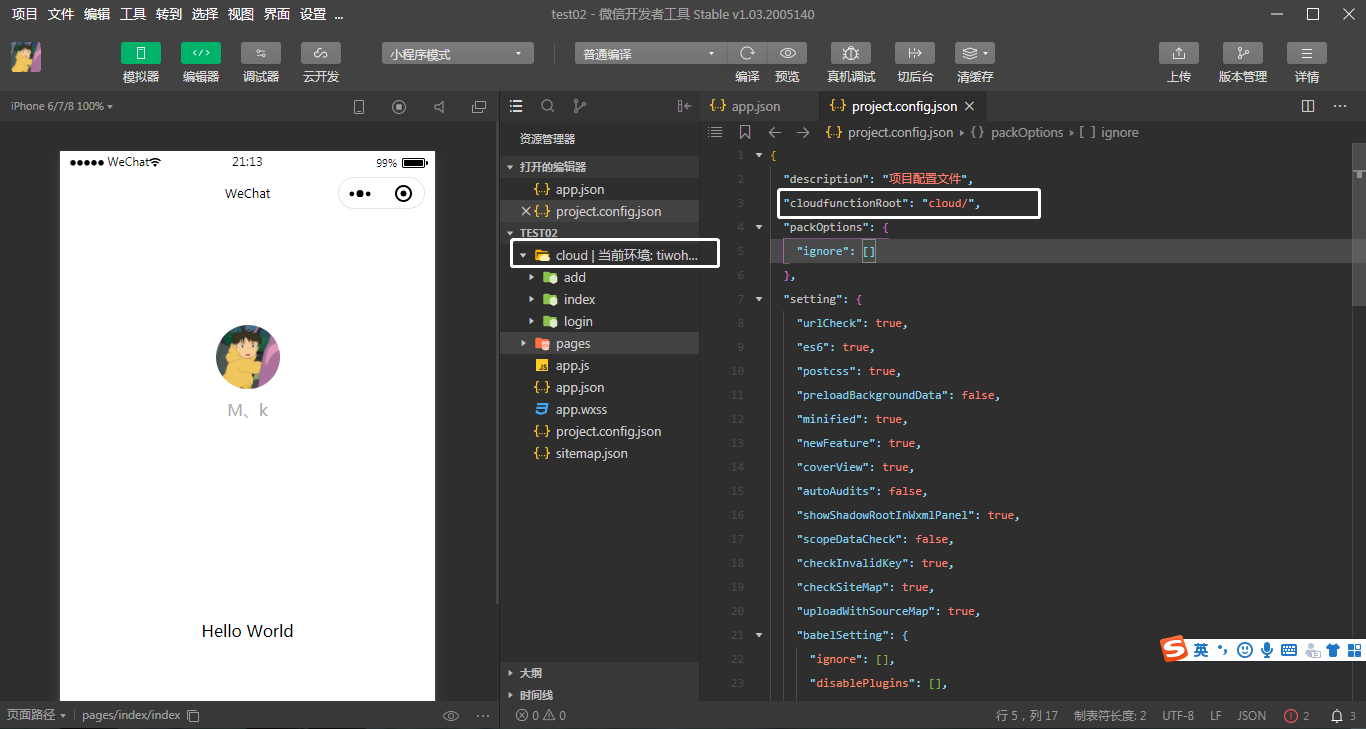Open cloud development console
This screenshot has height=729, width=1366.
[321, 53]
